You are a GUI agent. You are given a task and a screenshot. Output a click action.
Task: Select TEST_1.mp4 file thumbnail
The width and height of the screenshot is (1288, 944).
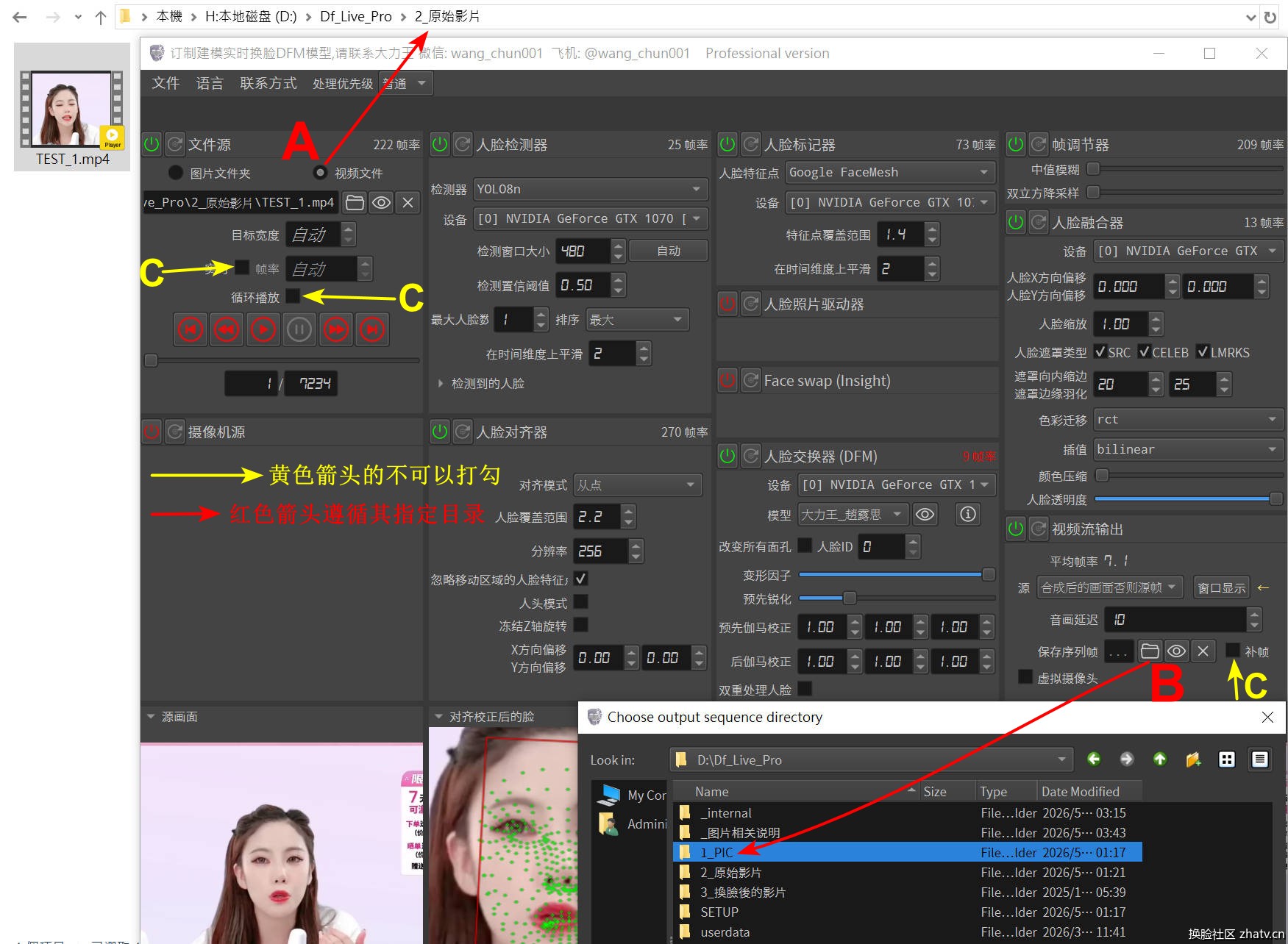pos(72,107)
